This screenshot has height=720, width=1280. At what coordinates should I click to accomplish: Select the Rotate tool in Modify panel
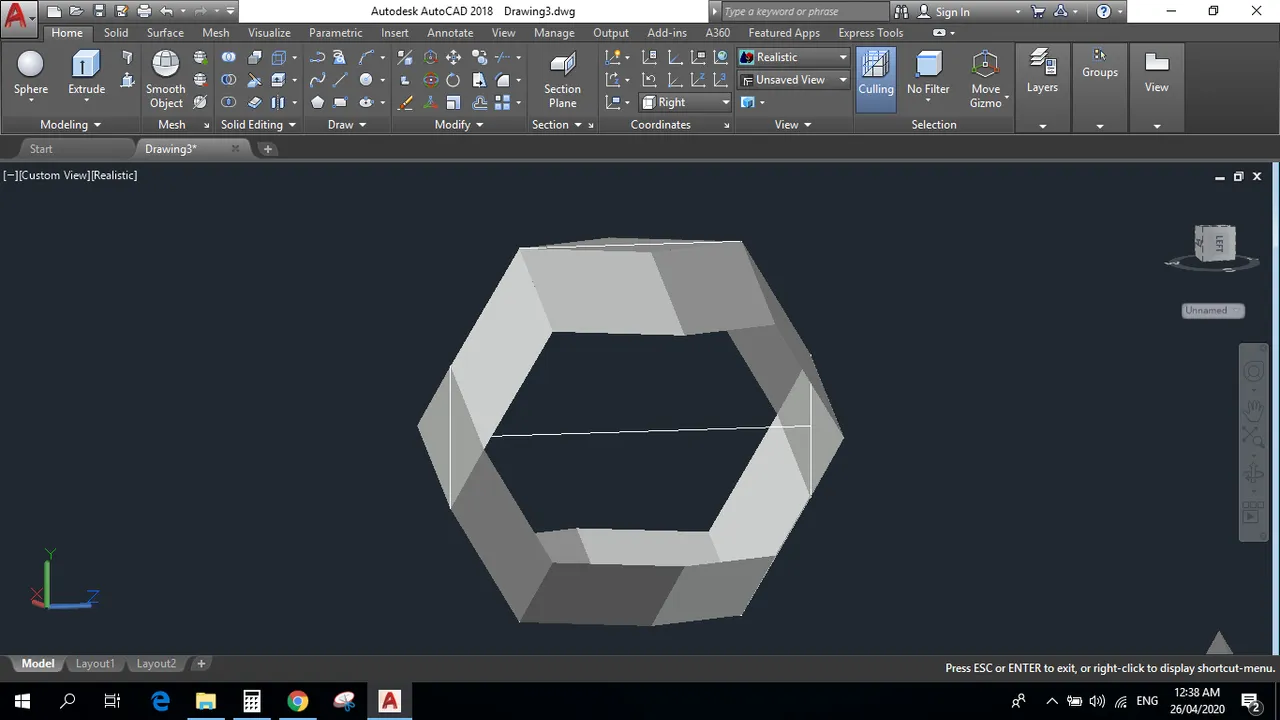pos(453,79)
